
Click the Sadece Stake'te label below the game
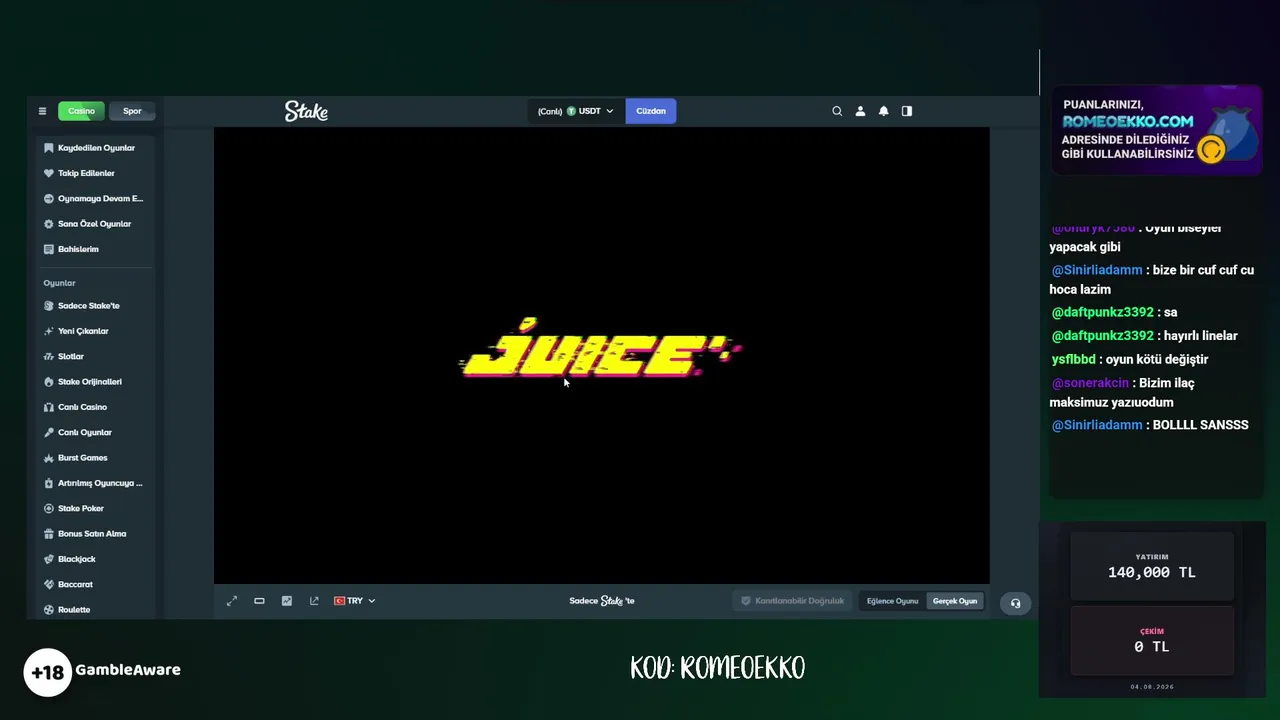tap(602, 601)
